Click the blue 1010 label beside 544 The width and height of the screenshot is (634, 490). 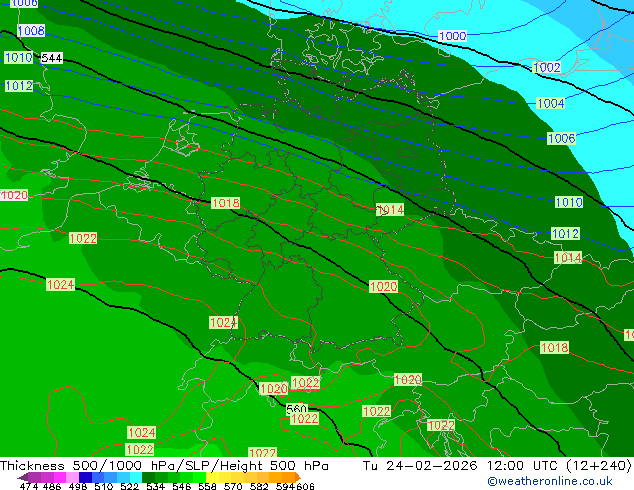(19, 57)
